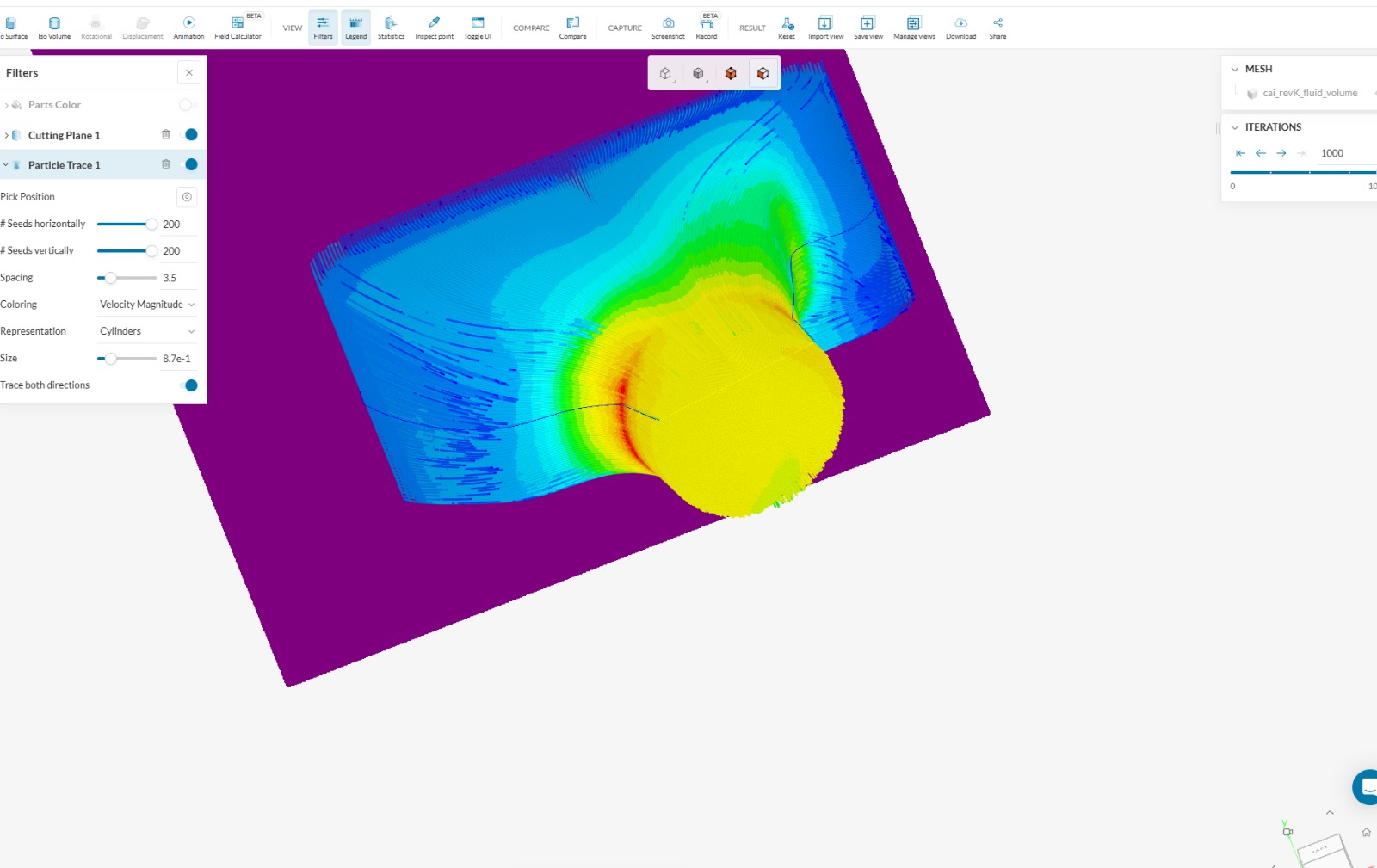Reset the result view

(x=787, y=28)
